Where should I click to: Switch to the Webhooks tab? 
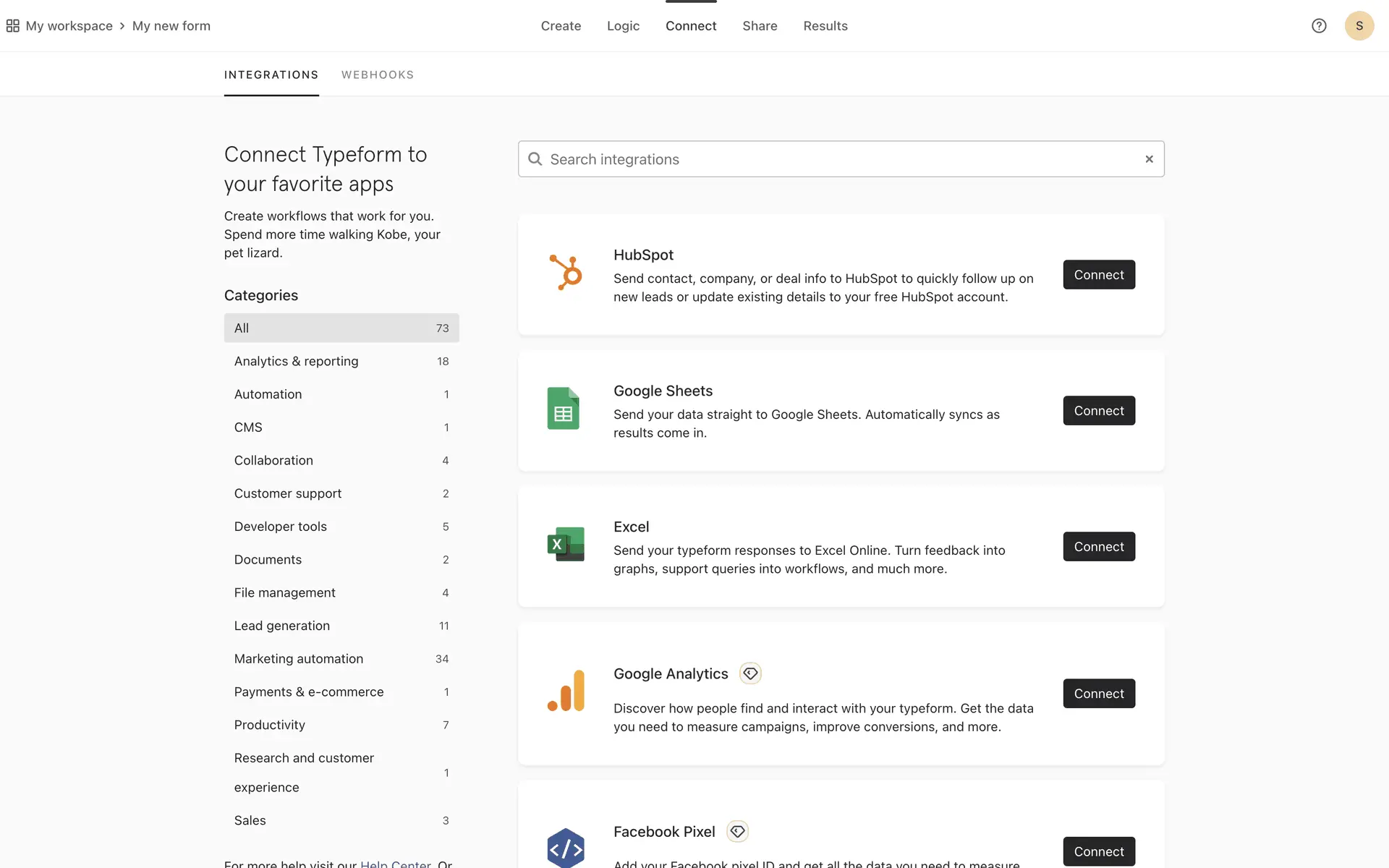pos(378,75)
